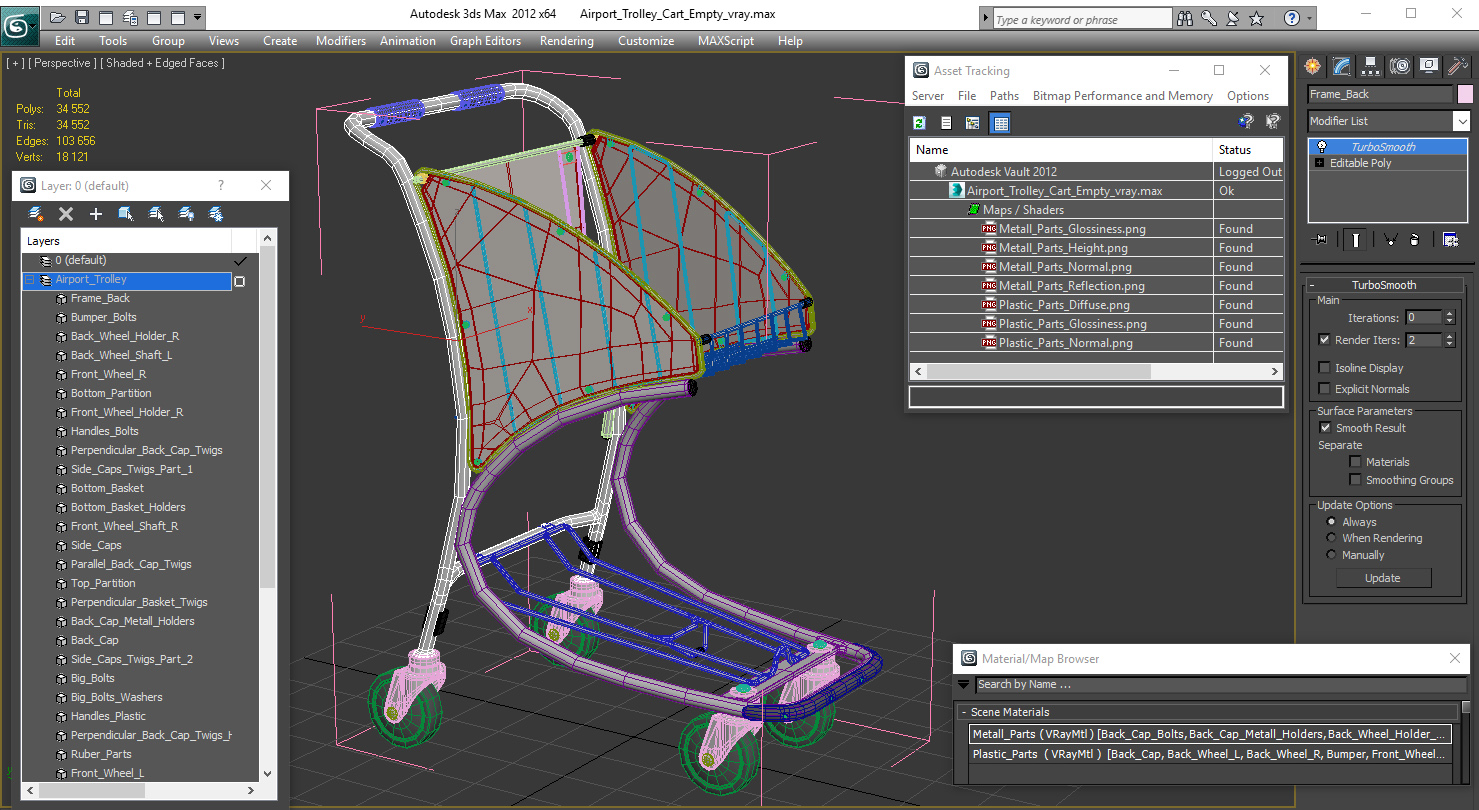
Task: Click the Pin Stack icon
Action: (x=1321, y=240)
